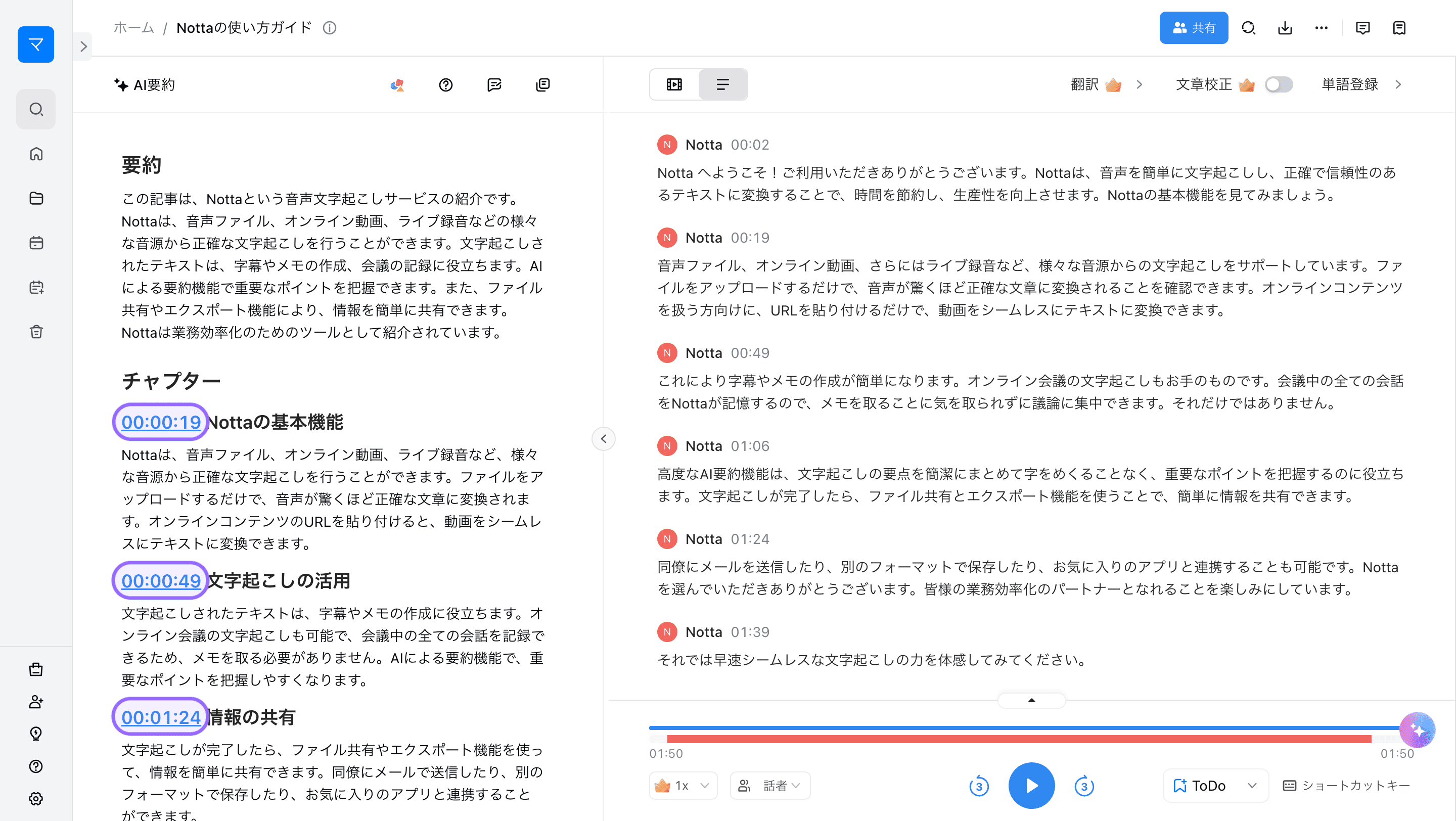Open the trash icon in the sidebar
The image size is (1456, 821).
[36, 332]
